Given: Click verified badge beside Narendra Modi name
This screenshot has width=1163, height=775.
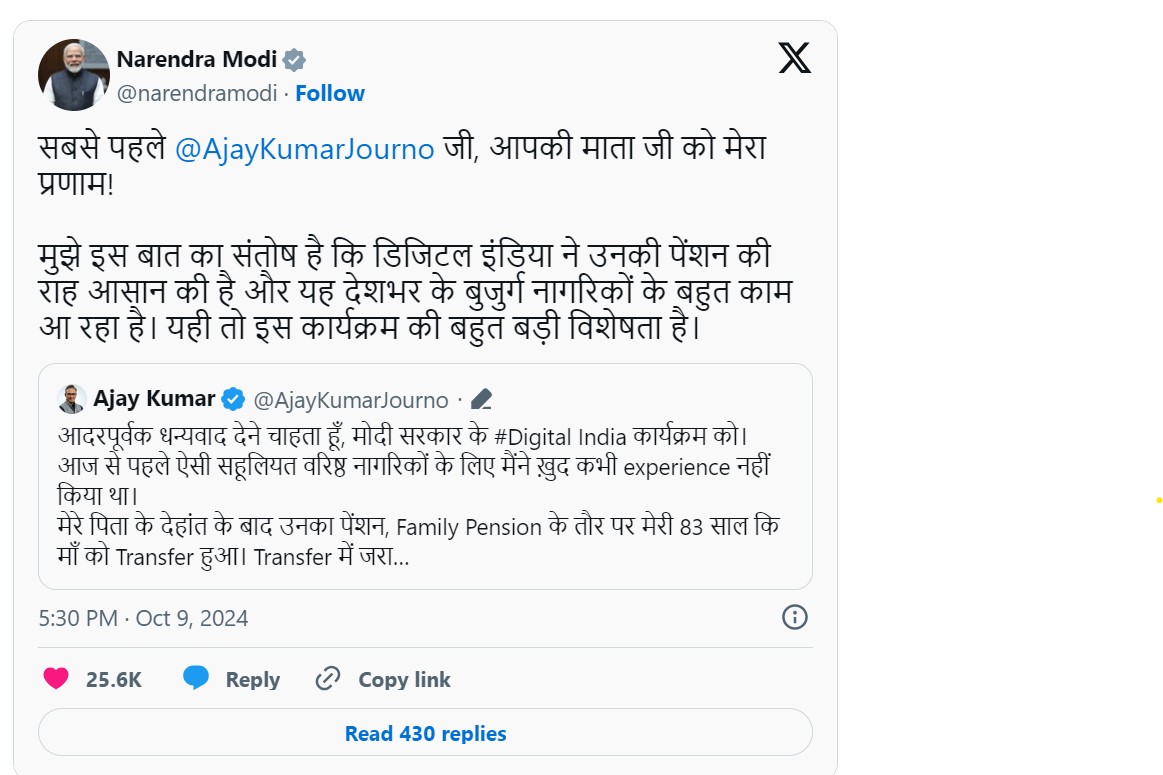Looking at the screenshot, I should [294, 60].
